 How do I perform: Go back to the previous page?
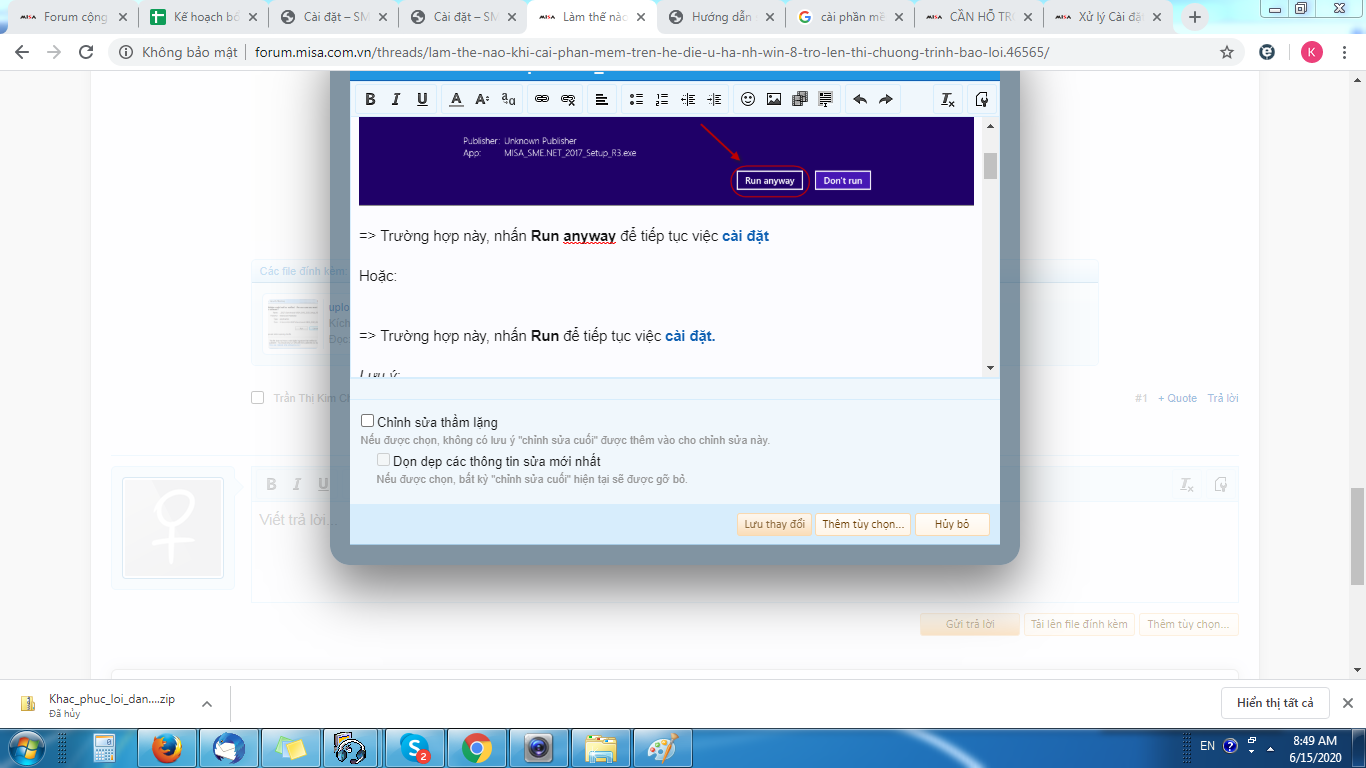[22, 53]
